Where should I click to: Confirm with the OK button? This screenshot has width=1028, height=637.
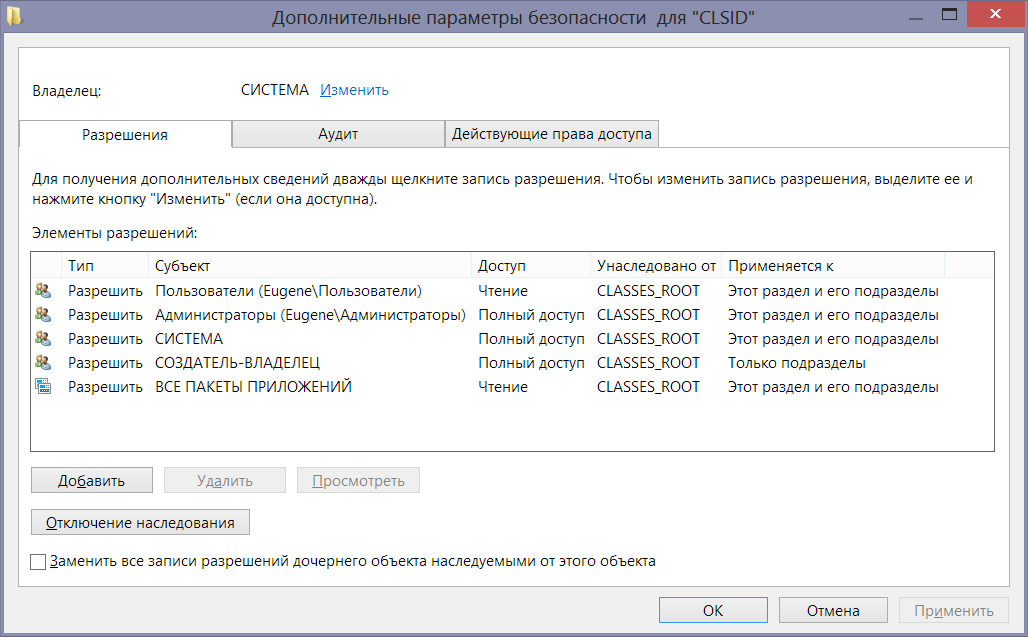click(713, 610)
